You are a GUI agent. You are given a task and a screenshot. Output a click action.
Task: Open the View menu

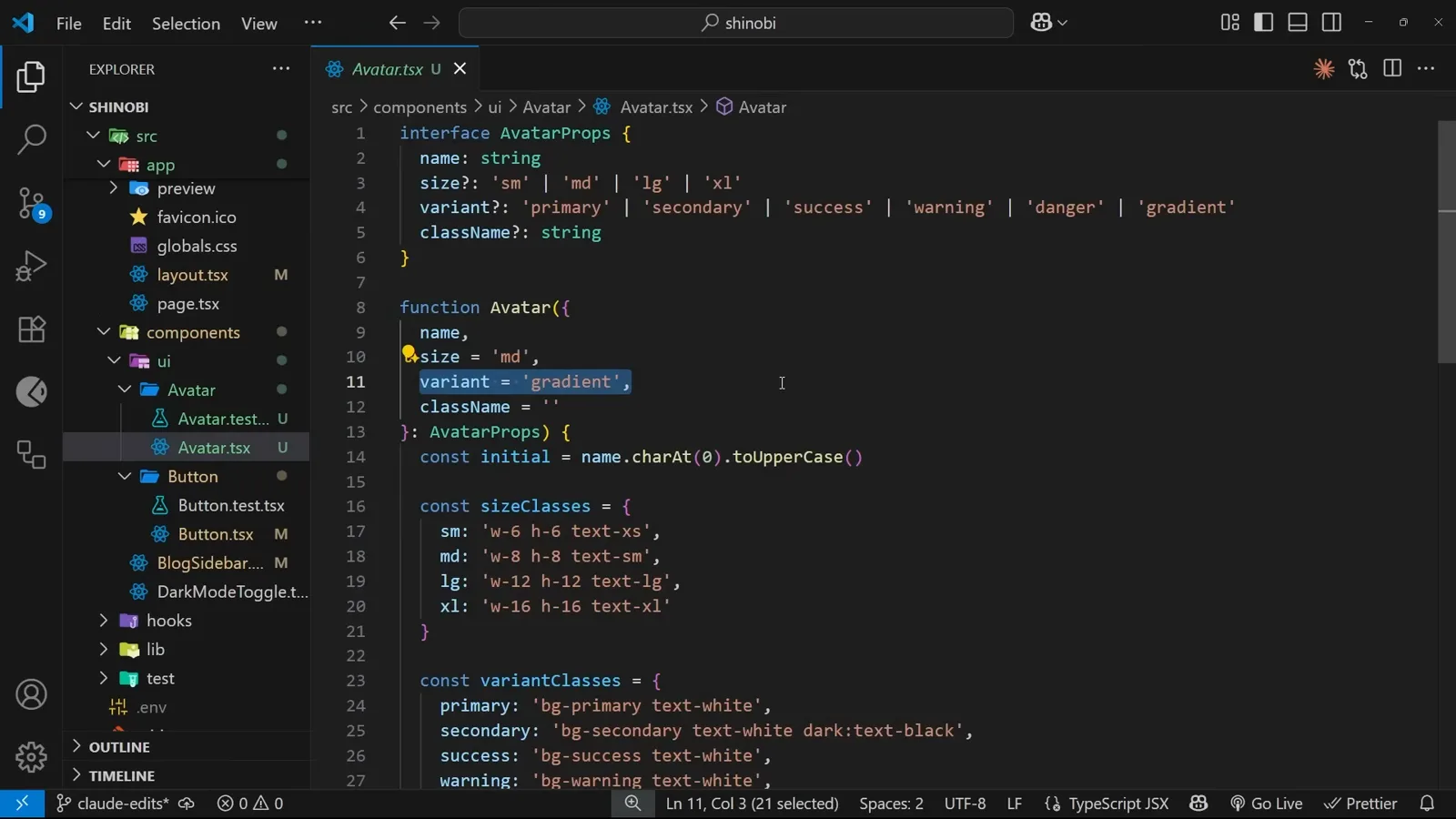click(x=259, y=24)
